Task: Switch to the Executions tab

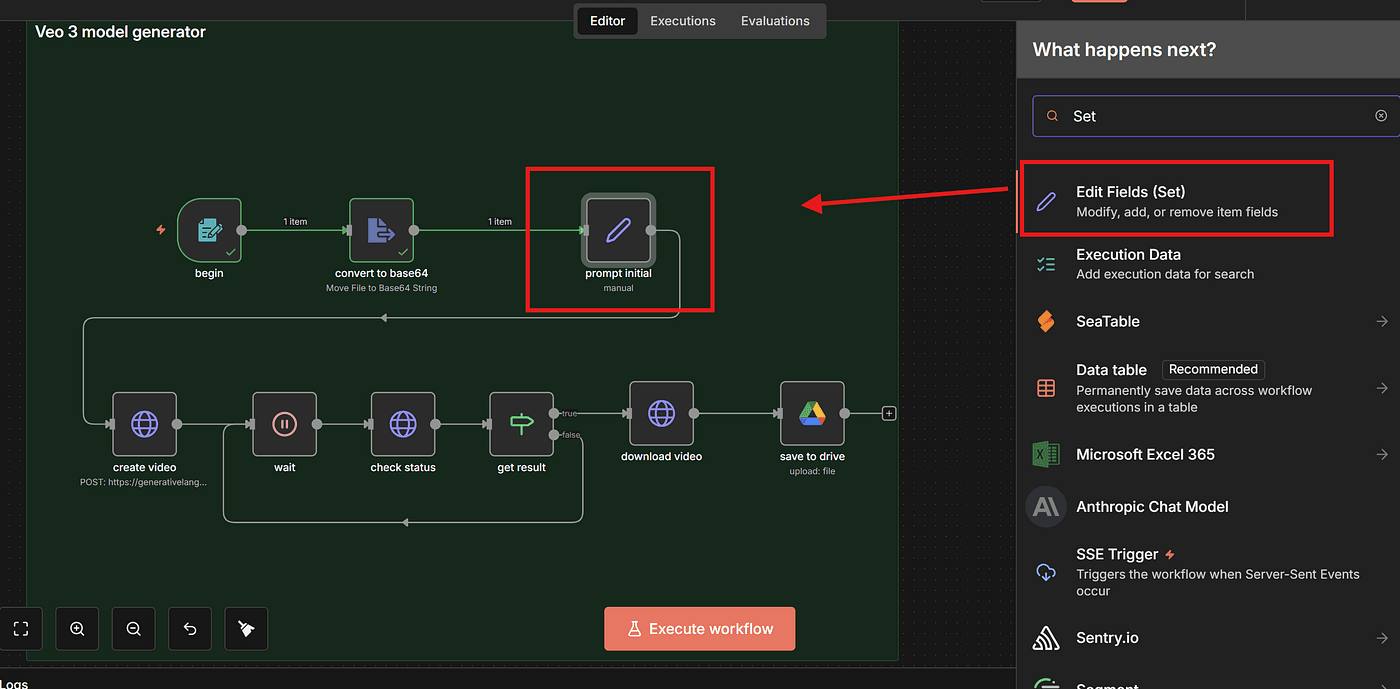Action: (x=683, y=21)
